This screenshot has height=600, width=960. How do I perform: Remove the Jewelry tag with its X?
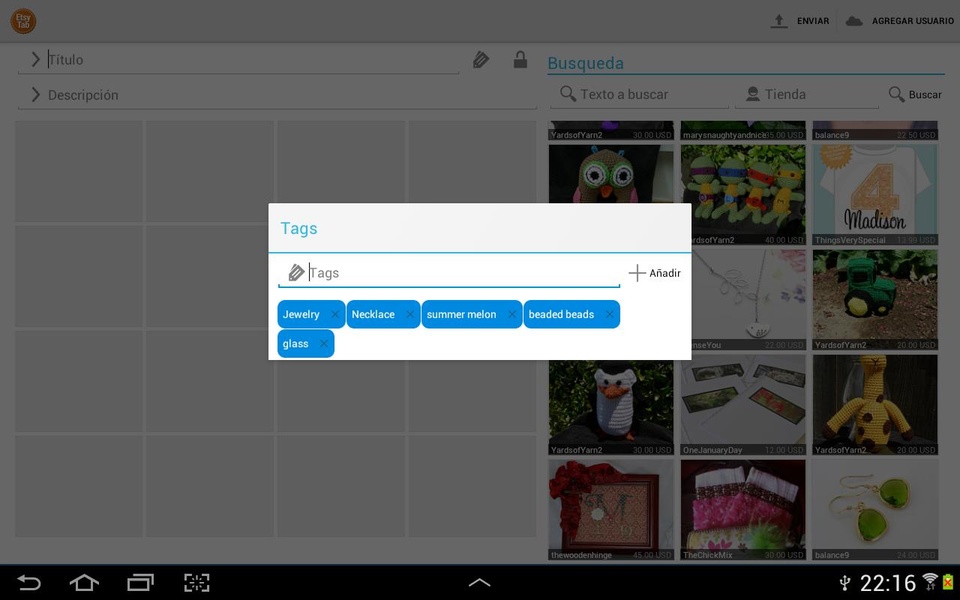[335, 314]
